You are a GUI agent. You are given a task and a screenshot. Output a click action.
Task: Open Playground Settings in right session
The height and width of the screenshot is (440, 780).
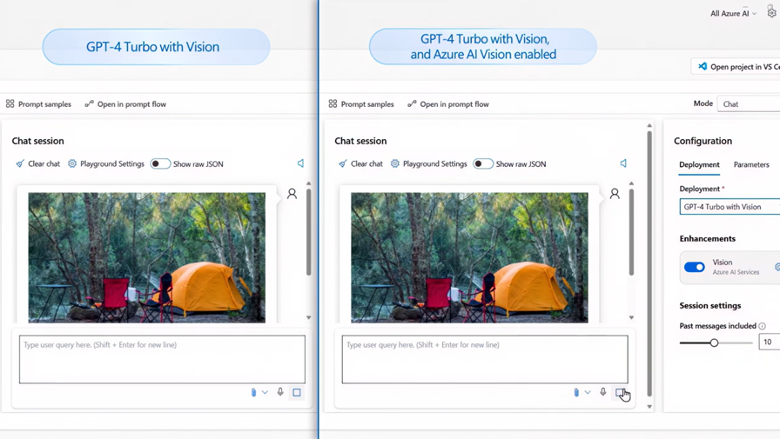(429, 164)
